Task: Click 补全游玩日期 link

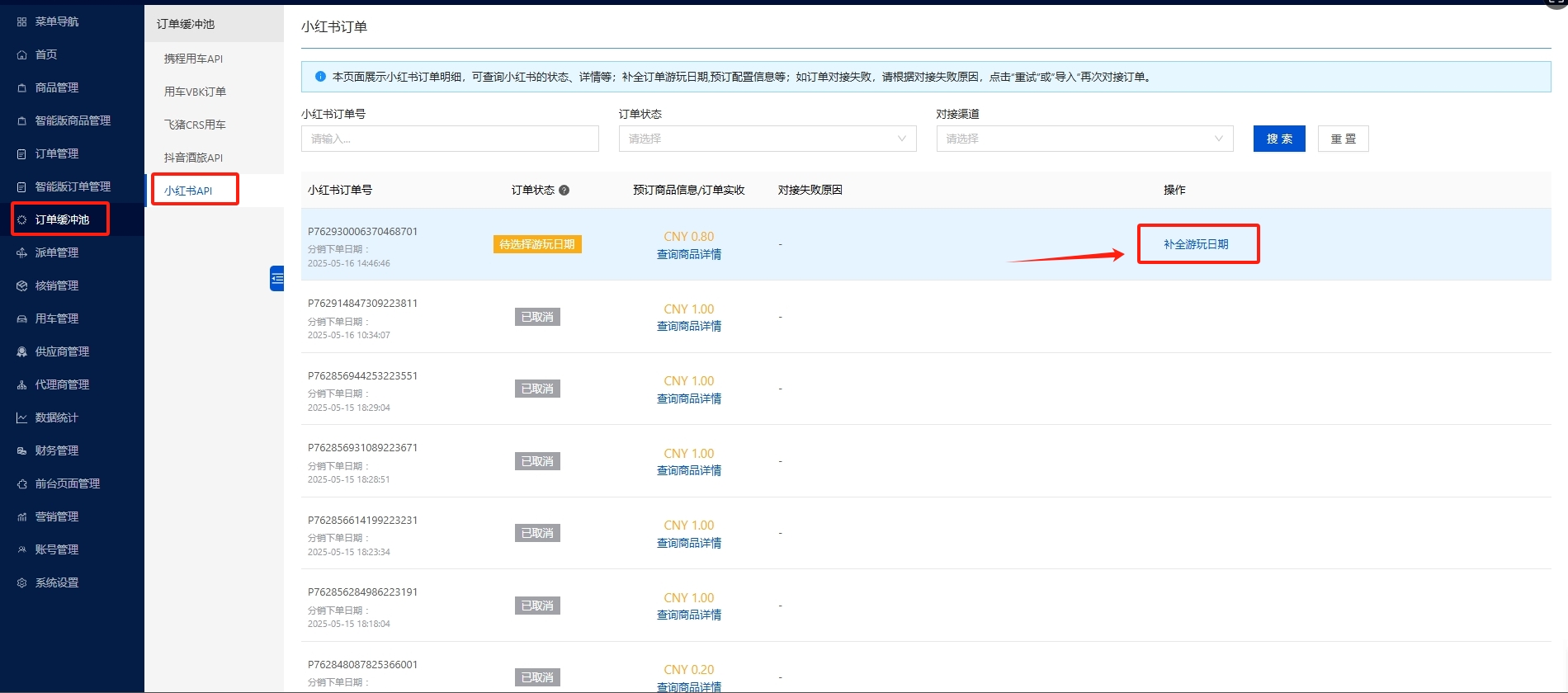Action: [x=1196, y=244]
